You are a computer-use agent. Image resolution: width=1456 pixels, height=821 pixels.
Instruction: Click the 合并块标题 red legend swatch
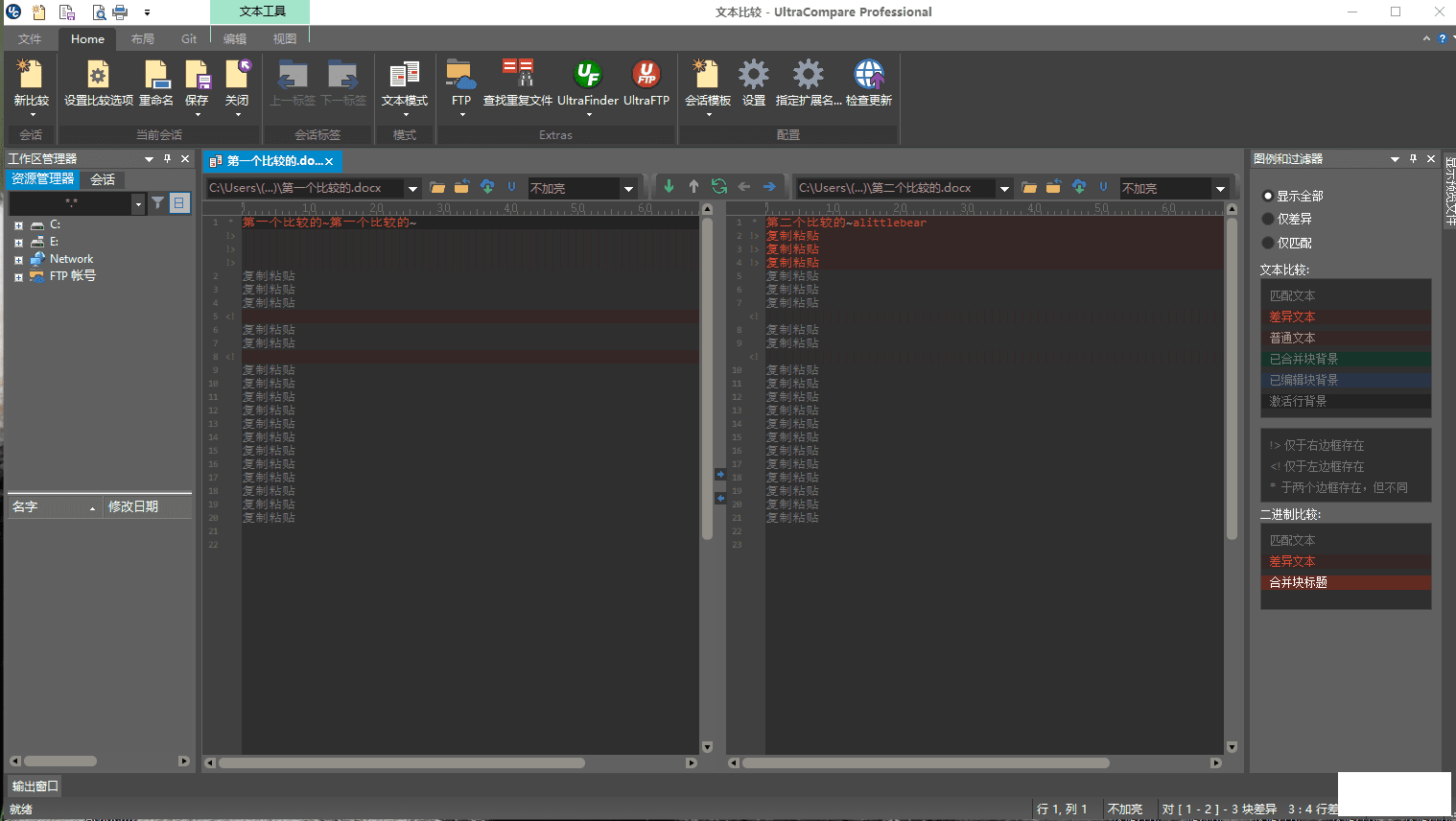1346,582
